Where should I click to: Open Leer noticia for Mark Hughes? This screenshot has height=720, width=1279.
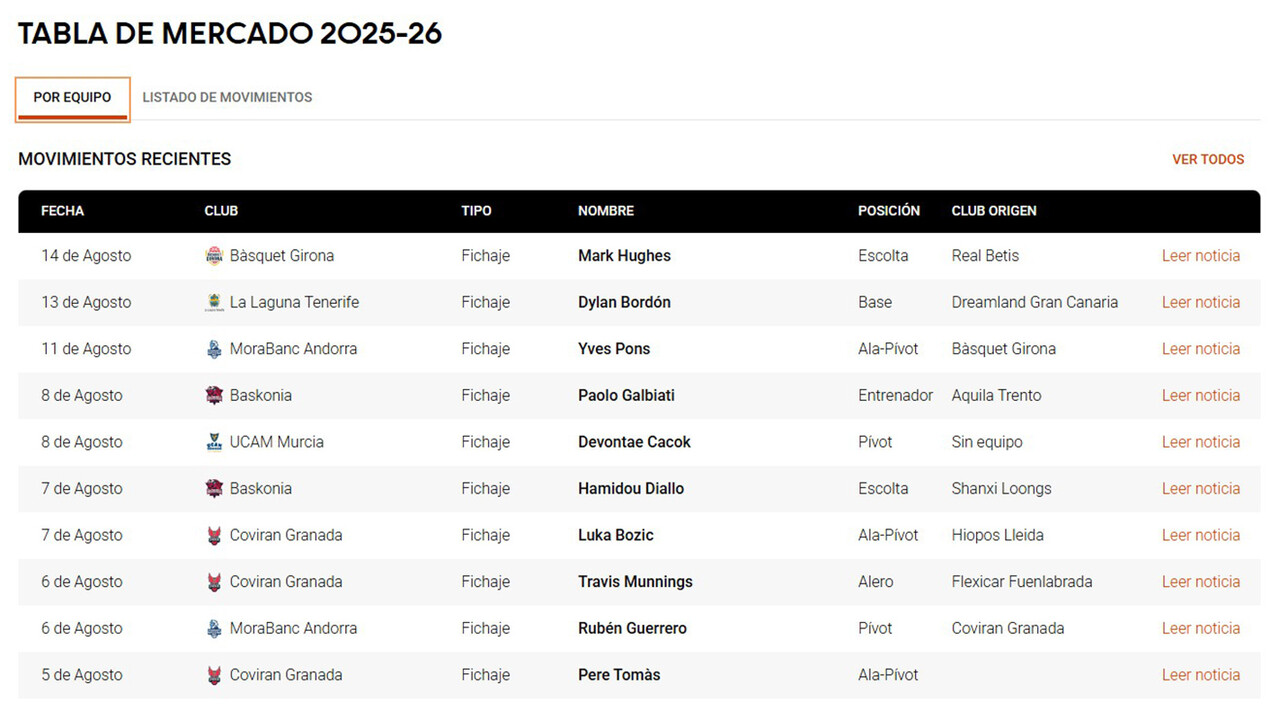1201,256
